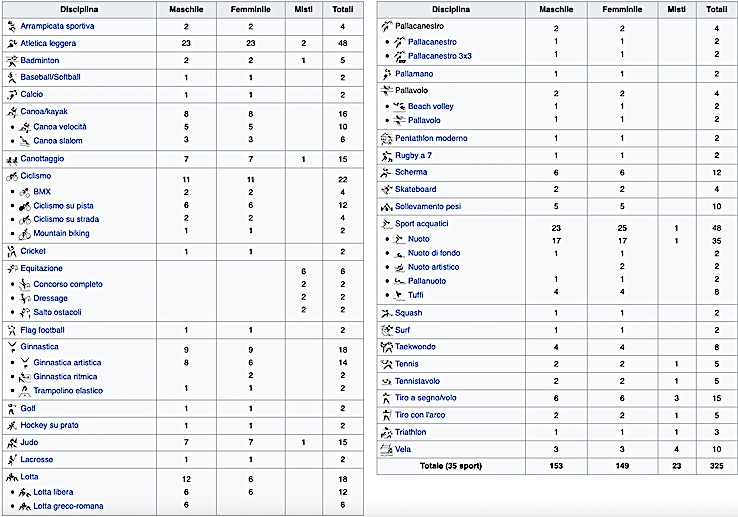Click the weightlifting icon beside Sollevamento pesi

[x=388, y=206]
